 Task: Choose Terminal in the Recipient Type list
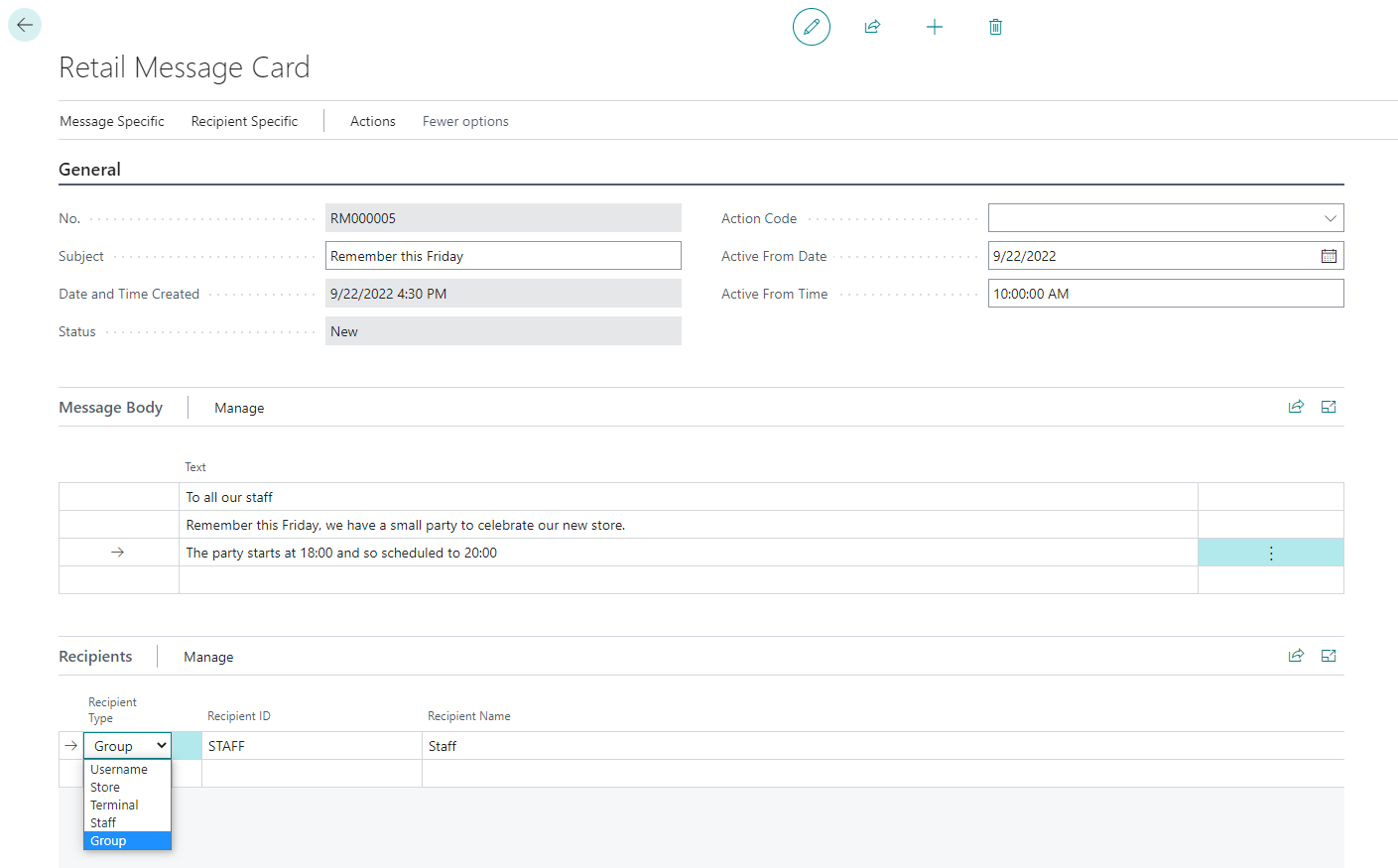(114, 806)
